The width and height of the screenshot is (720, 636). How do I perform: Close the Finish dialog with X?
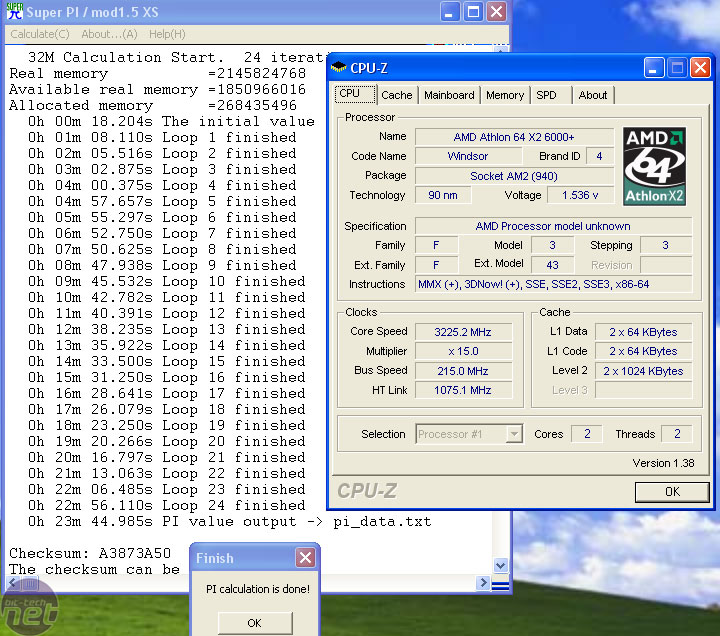305,558
